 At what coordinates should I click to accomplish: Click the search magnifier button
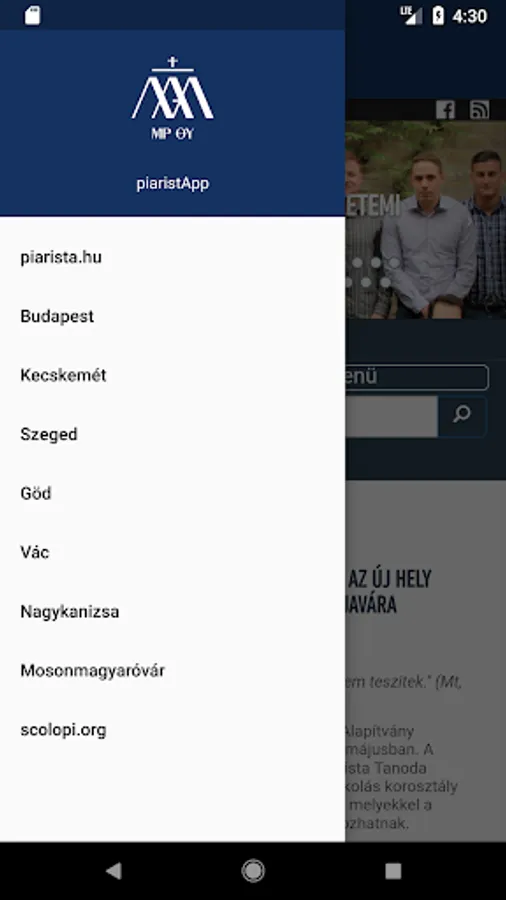(462, 416)
